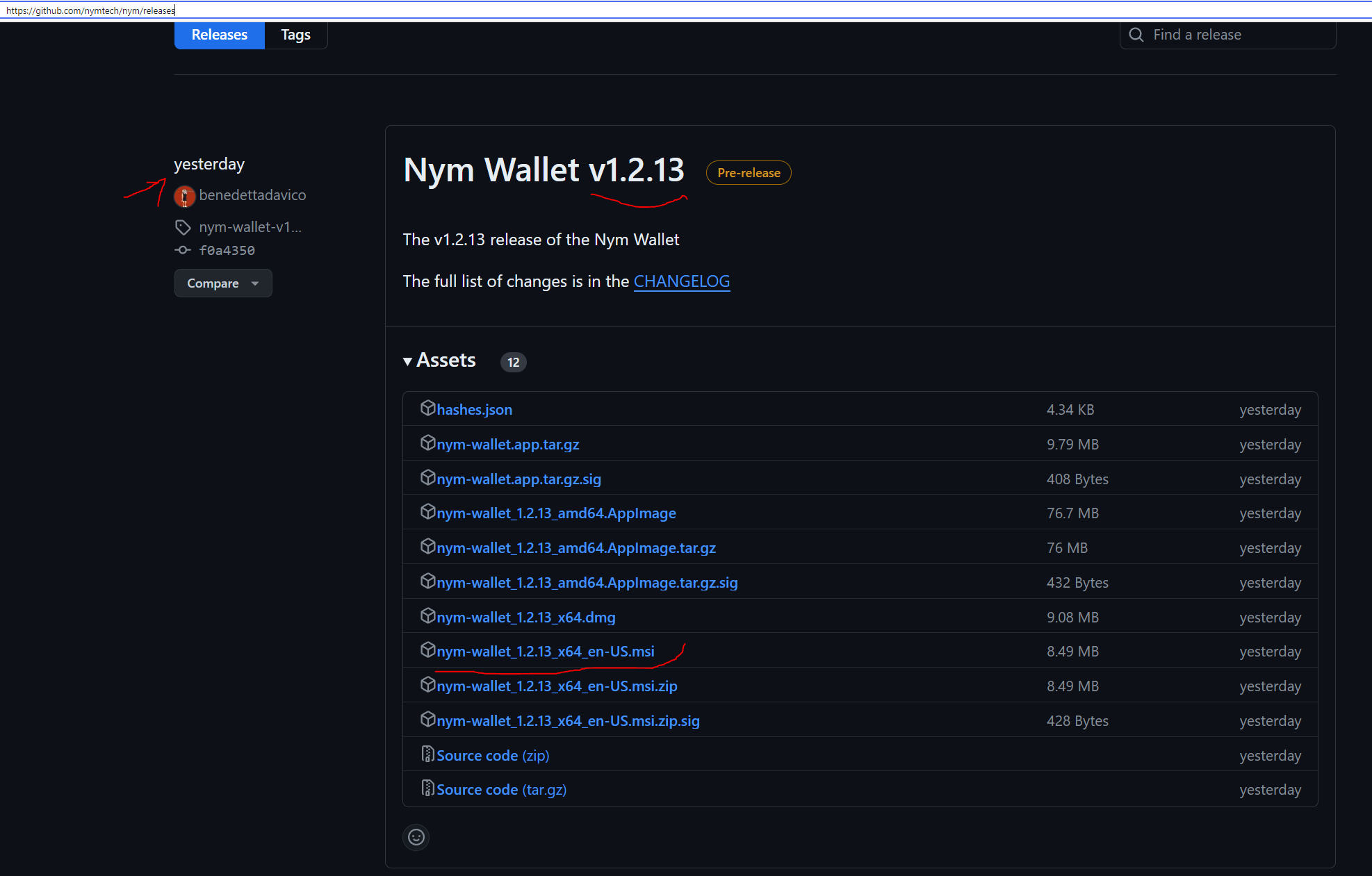The image size is (1372, 876).
Task: Download Source code (tar.gz)
Action: click(502, 790)
